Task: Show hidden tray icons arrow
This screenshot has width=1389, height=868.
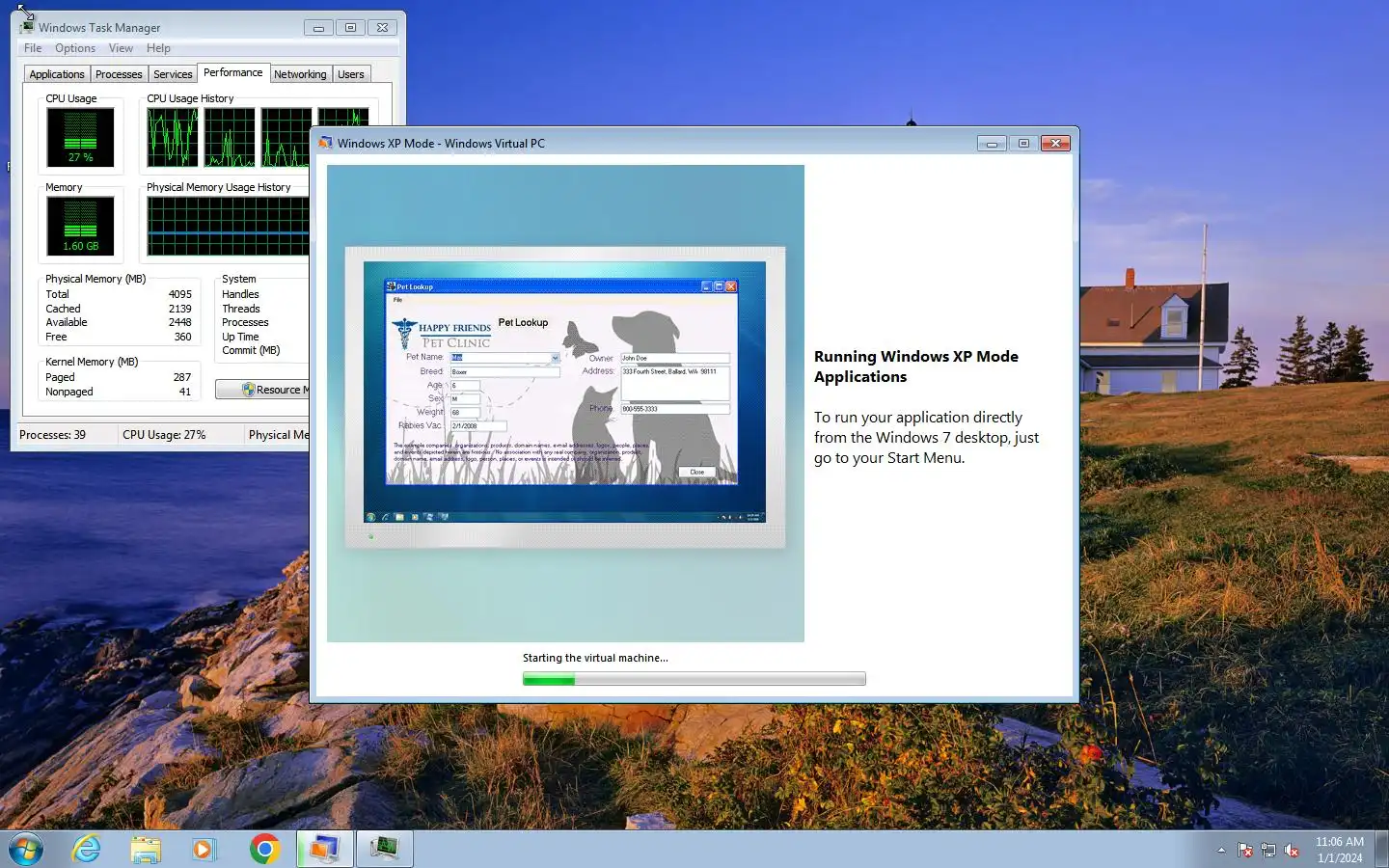Action: click(1221, 851)
